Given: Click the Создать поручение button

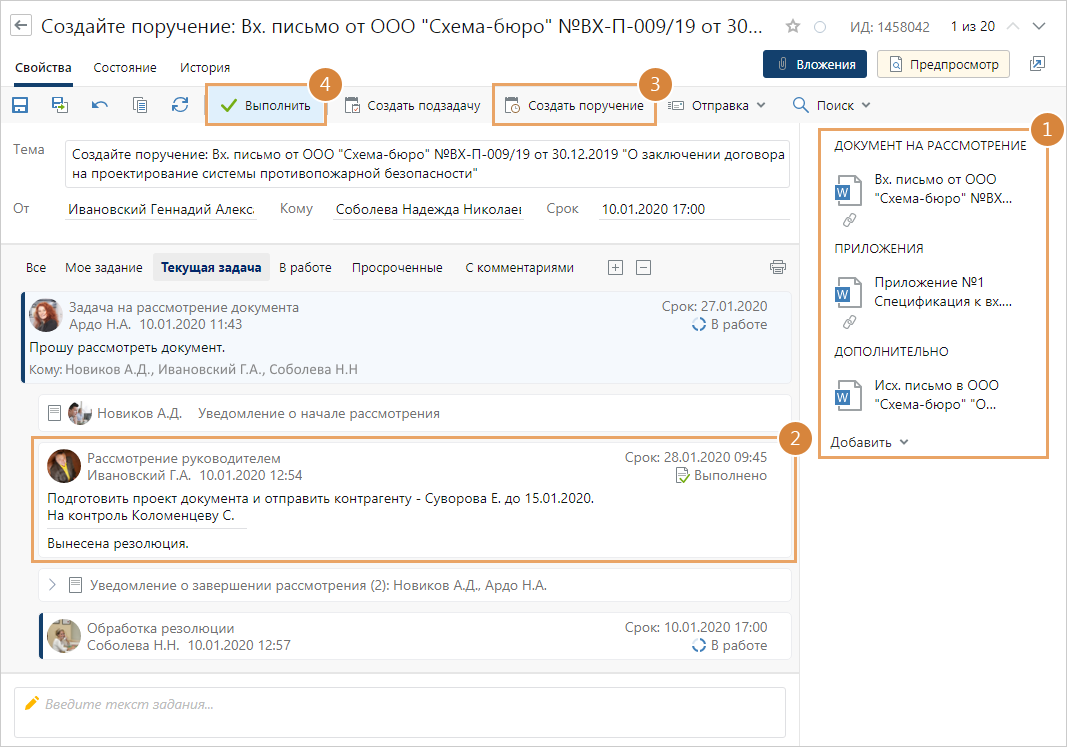Looking at the screenshot, I should coord(574,105).
